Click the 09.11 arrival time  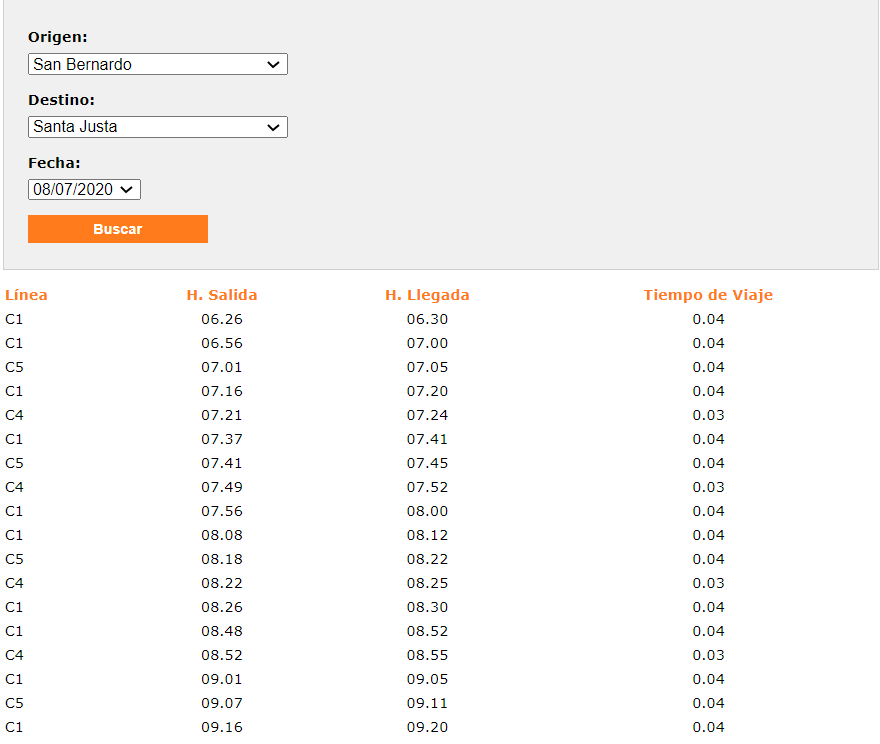pos(427,703)
